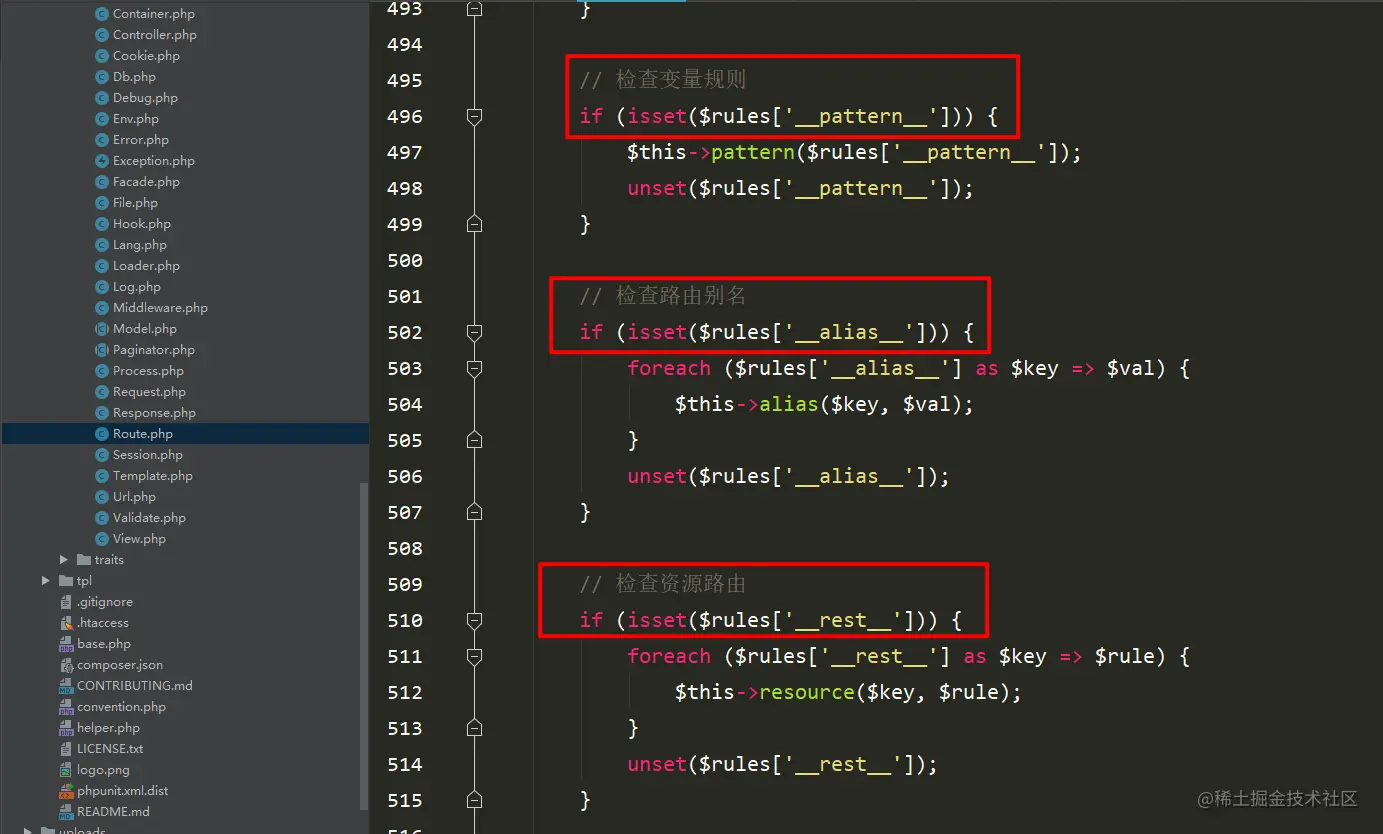Click the View.php class icon

(x=102, y=539)
